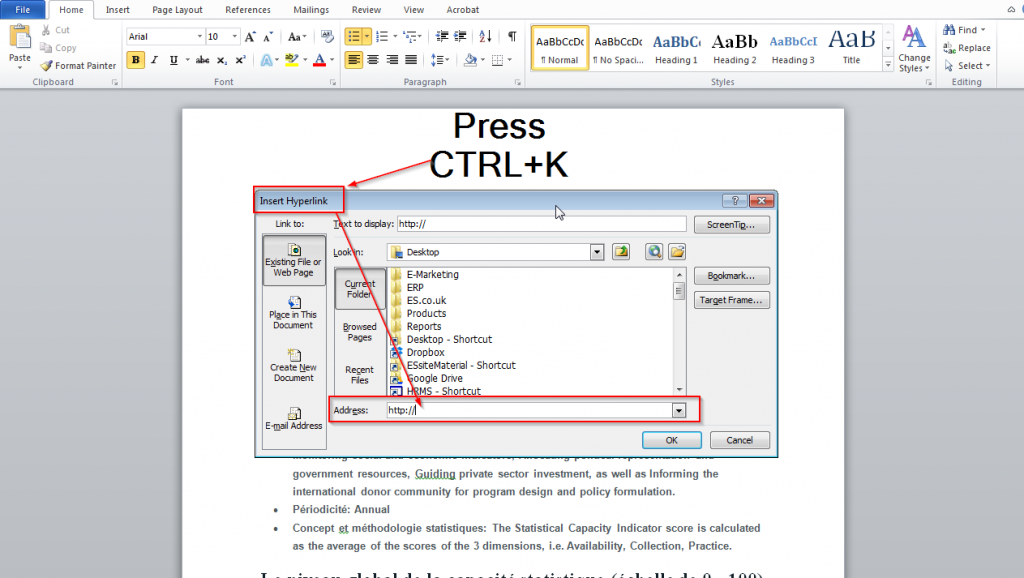
Task: Open the Look in Desktop dropdown
Action: tap(597, 252)
